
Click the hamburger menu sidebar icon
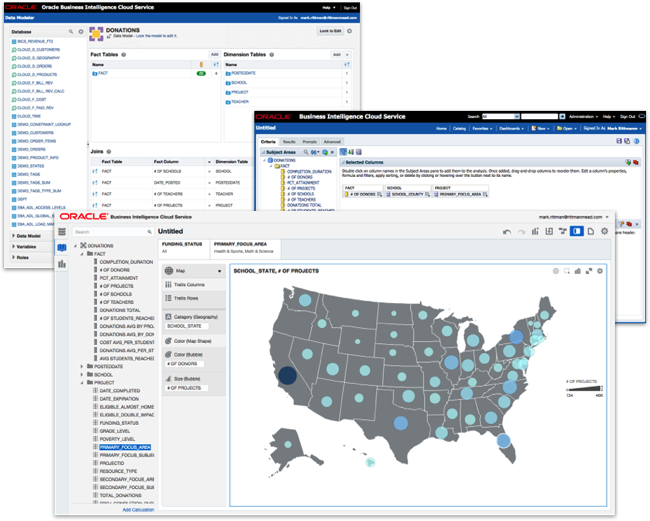62,232
